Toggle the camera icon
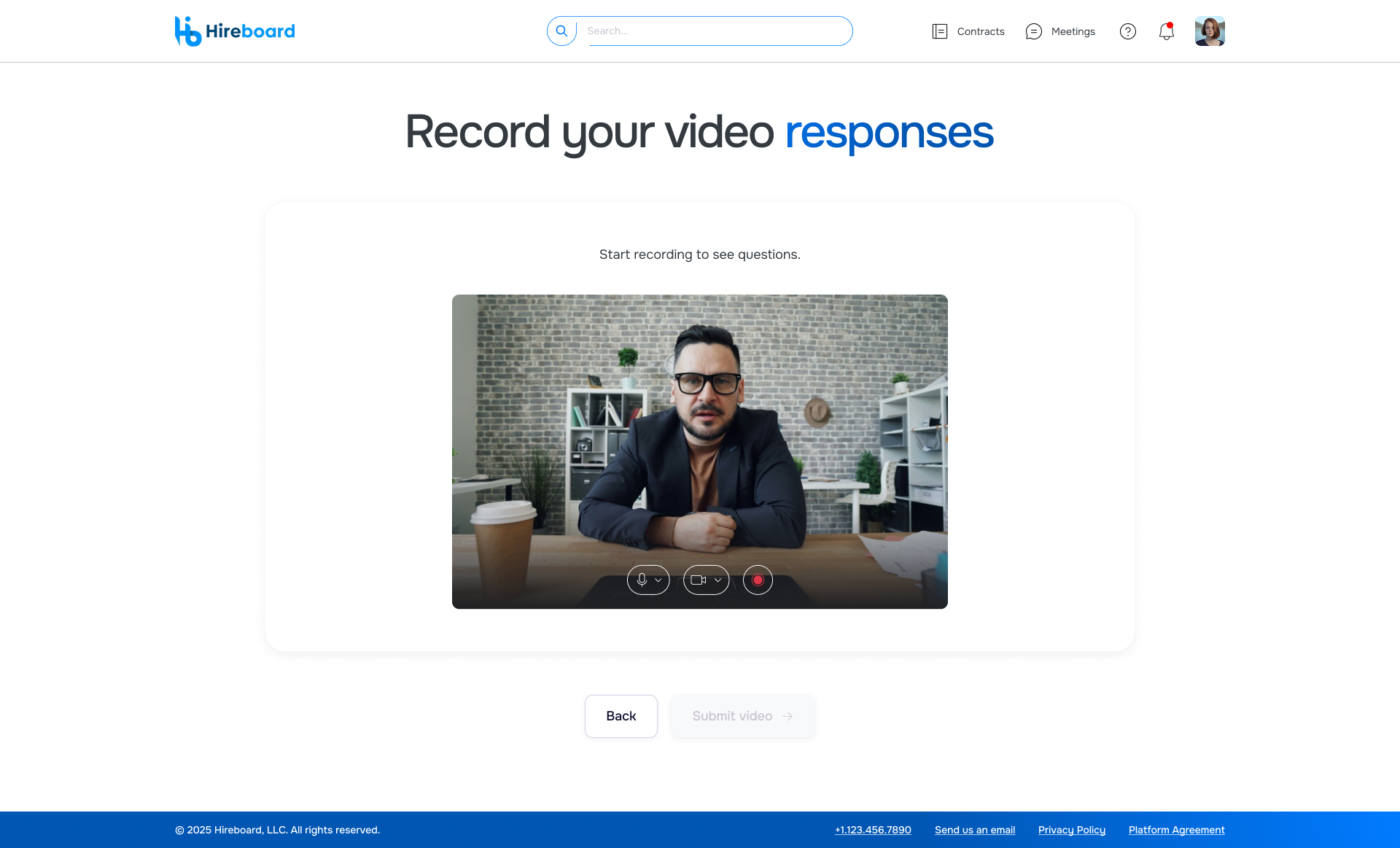Image resolution: width=1400 pixels, height=848 pixels. 698,580
